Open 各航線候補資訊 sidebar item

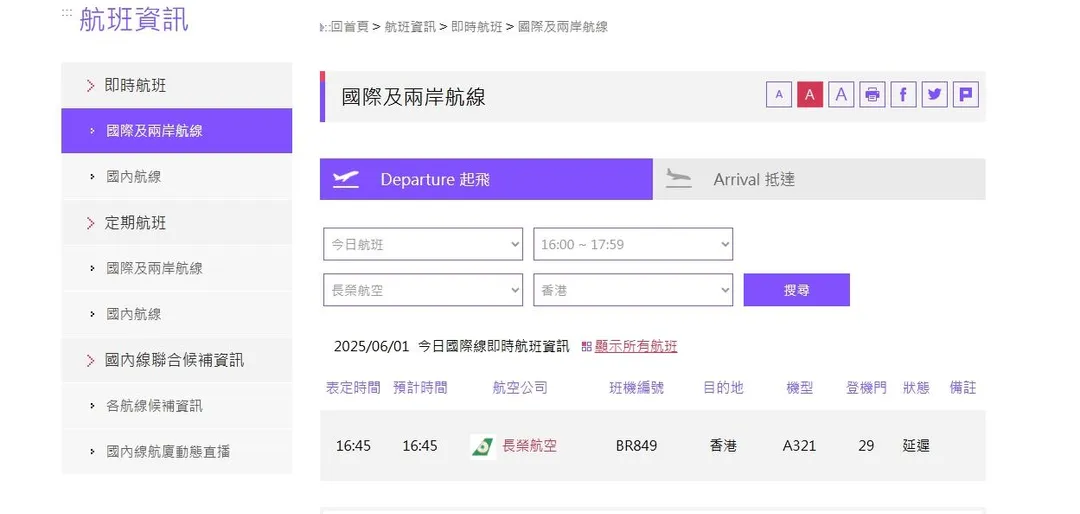(176, 405)
